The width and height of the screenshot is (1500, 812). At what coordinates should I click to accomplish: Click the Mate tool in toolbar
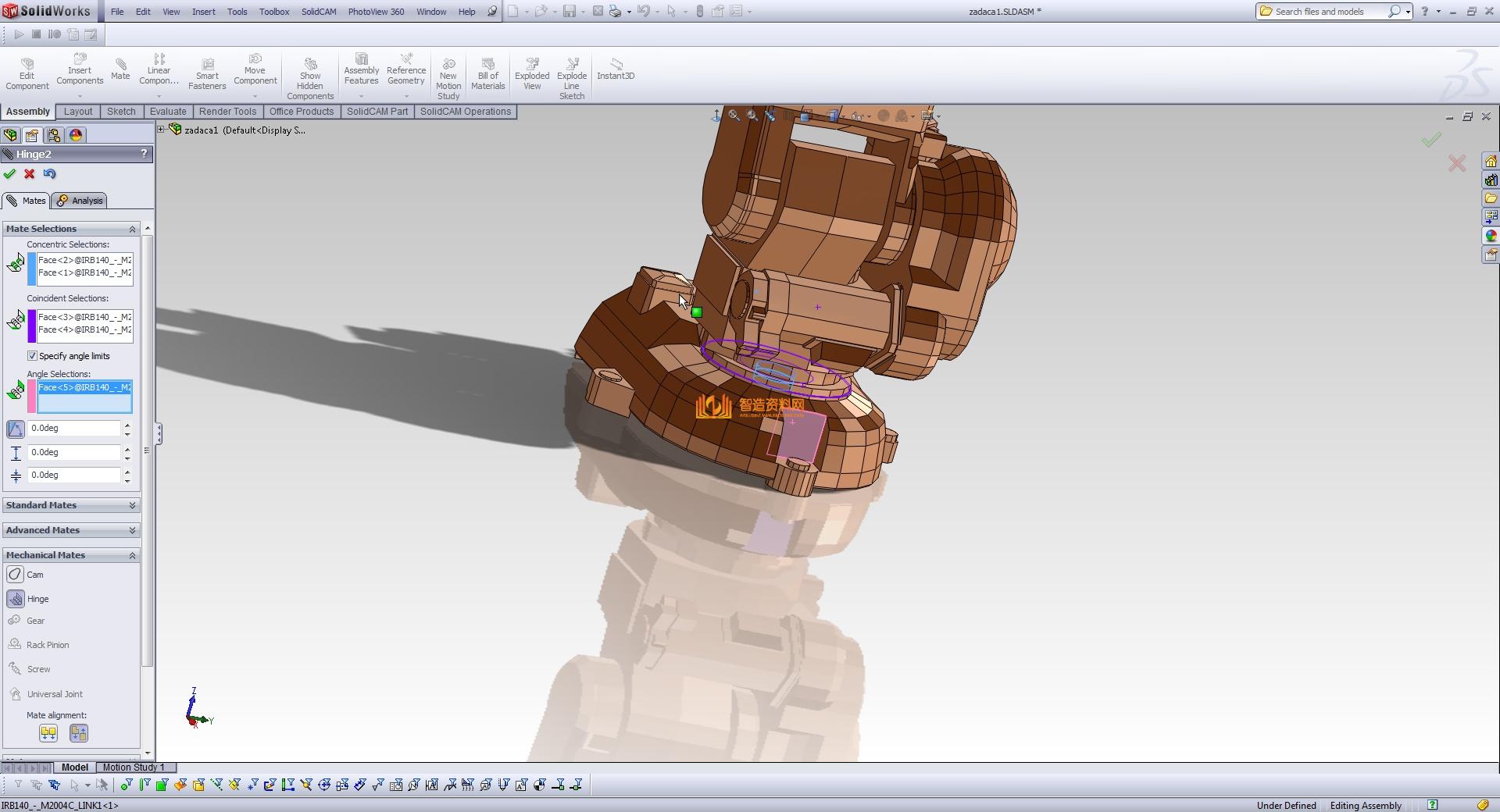tap(120, 69)
